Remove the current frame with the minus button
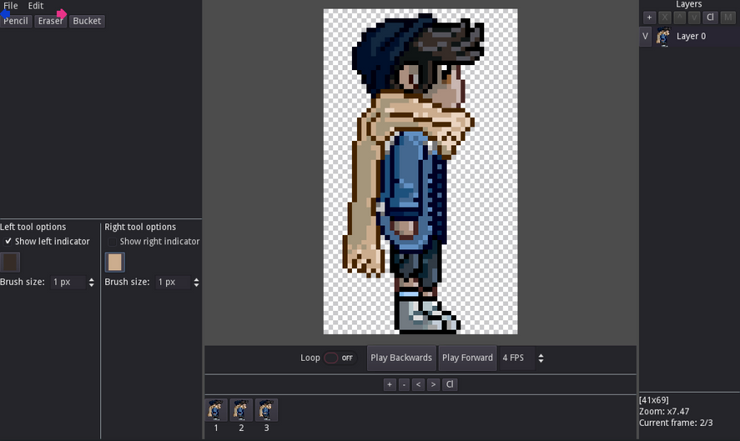This screenshot has width=740, height=441. coord(404,384)
